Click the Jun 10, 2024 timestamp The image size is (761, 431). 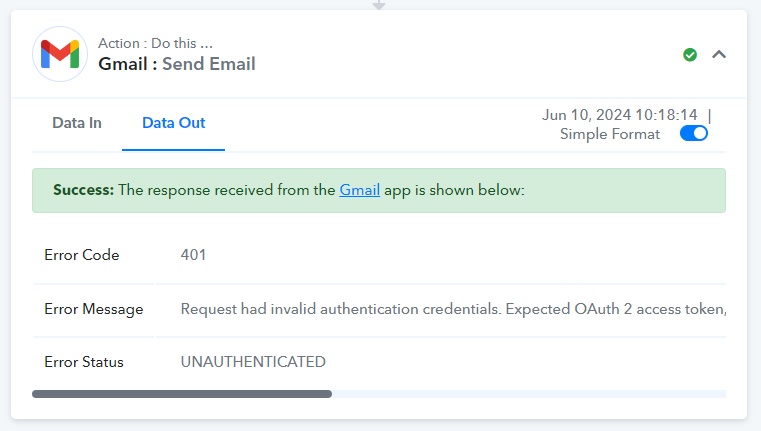point(619,115)
